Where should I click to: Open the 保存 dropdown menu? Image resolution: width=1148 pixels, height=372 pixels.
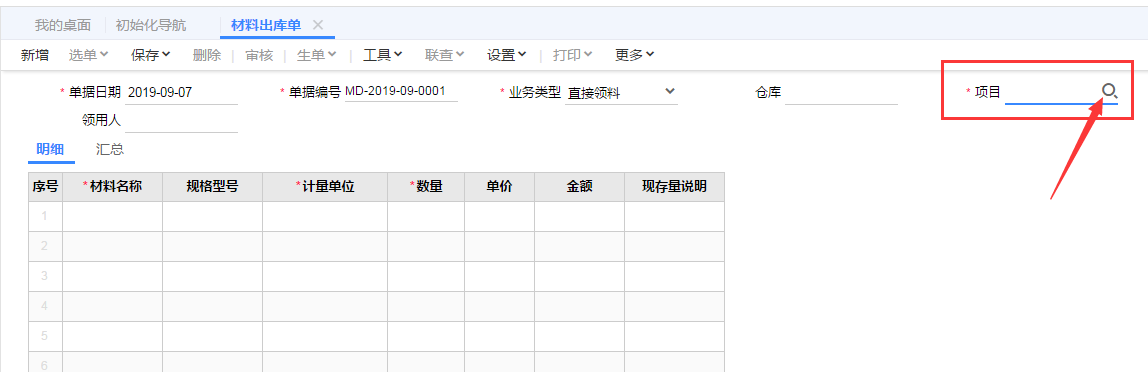click(151, 55)
